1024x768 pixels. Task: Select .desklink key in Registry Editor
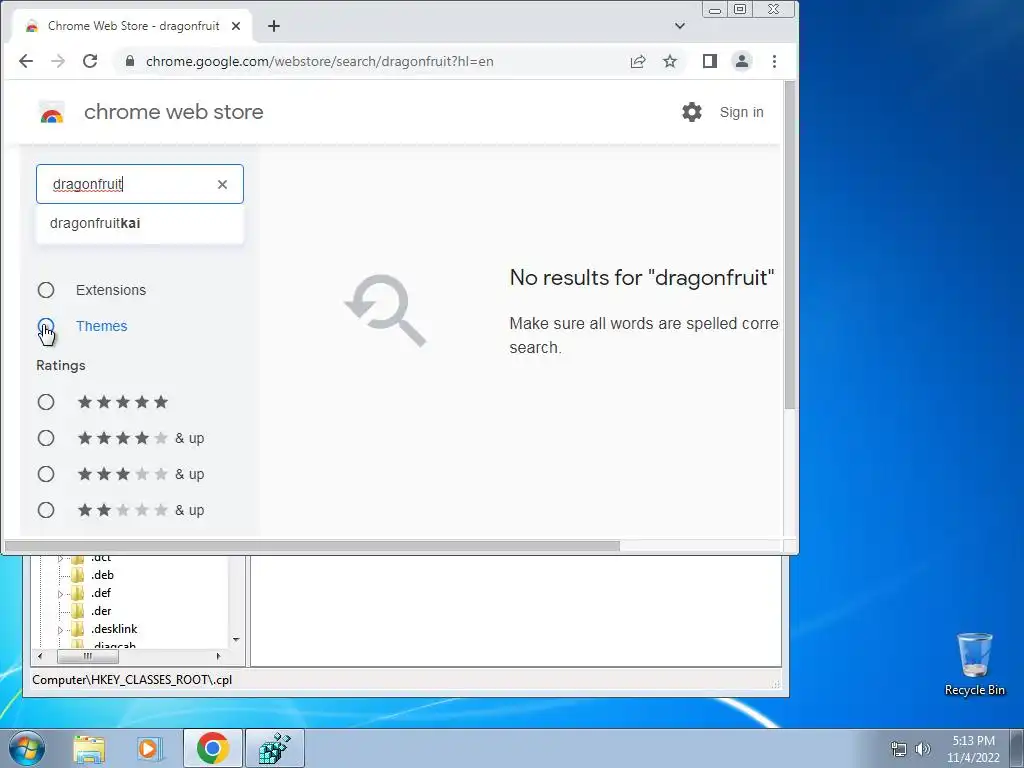(x=114, y=629)
